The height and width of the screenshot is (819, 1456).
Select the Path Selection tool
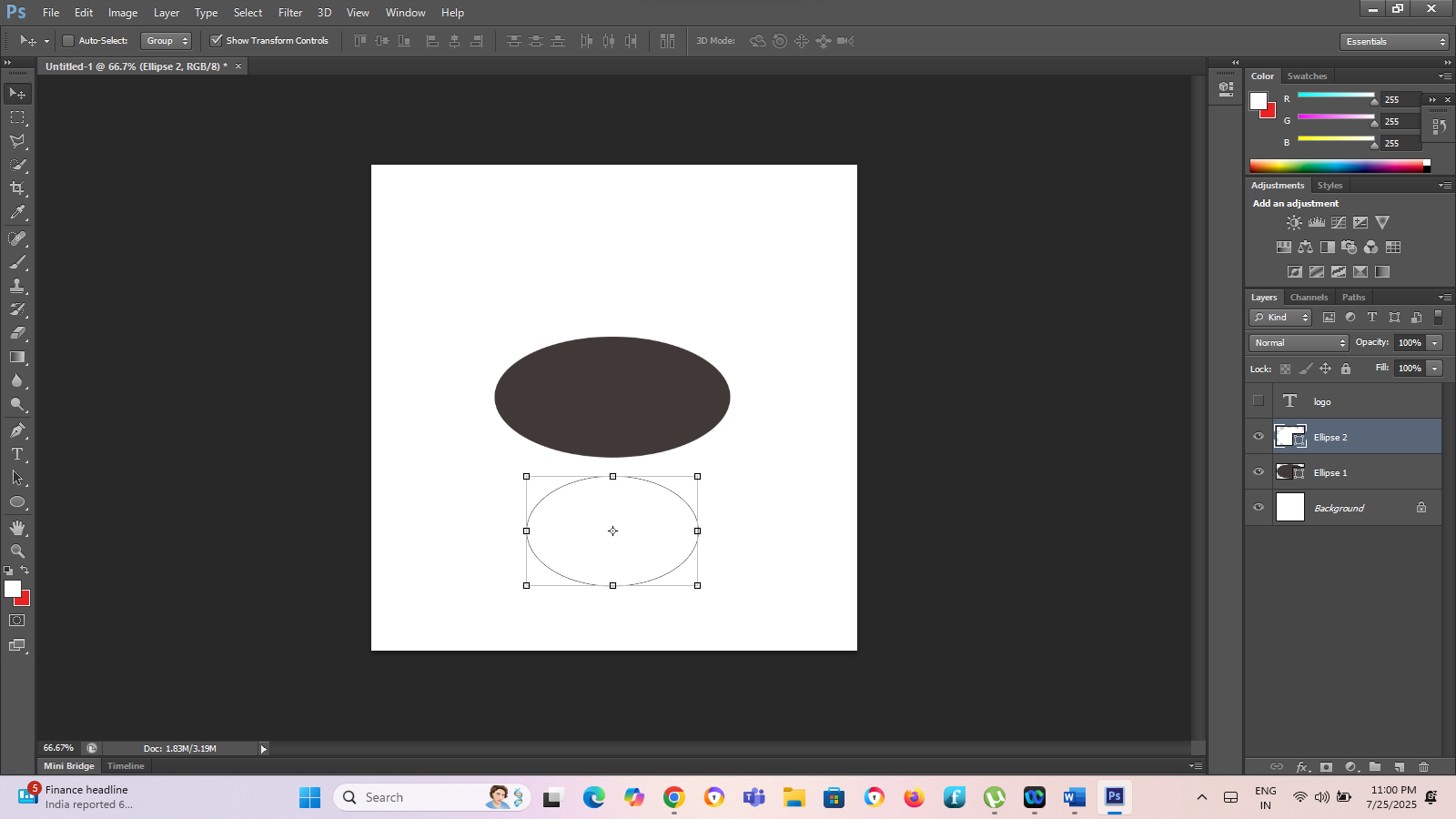pyautogui.click(x=17, y=478)
